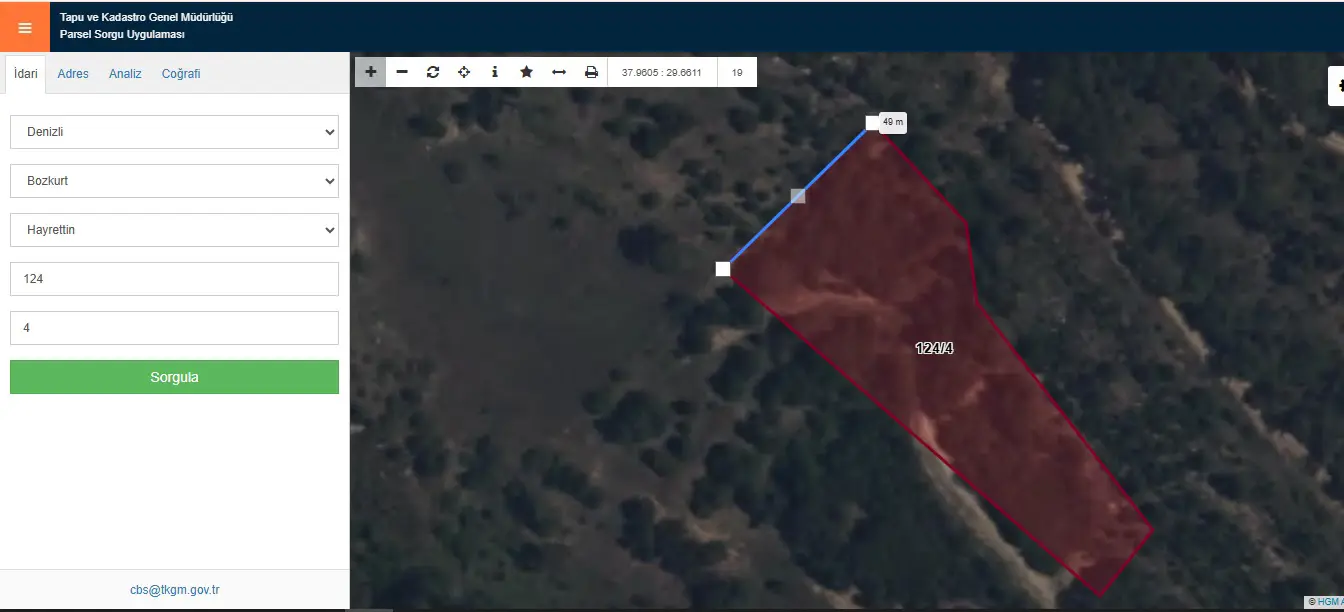Expand the Hayrettin neighborhood dropdown

[174, 230]
